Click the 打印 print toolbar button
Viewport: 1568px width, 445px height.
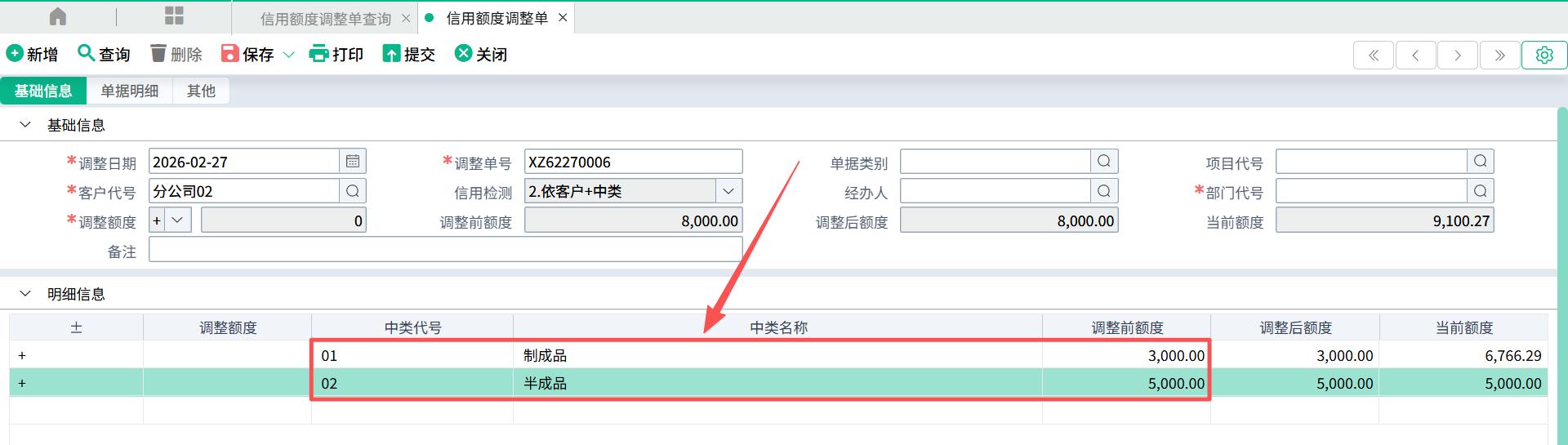pyautogui.click(x=336, y=54)
